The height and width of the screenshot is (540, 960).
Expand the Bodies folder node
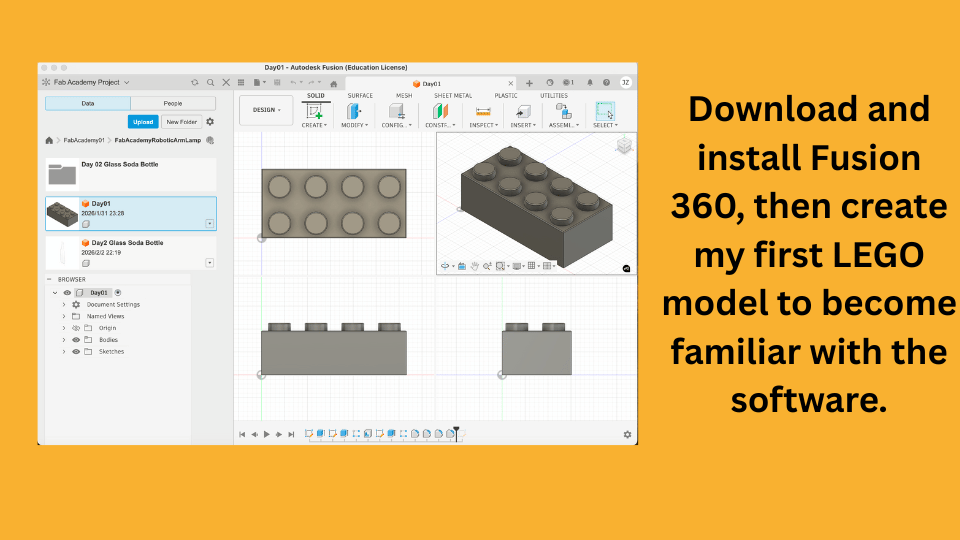point(64,340)
